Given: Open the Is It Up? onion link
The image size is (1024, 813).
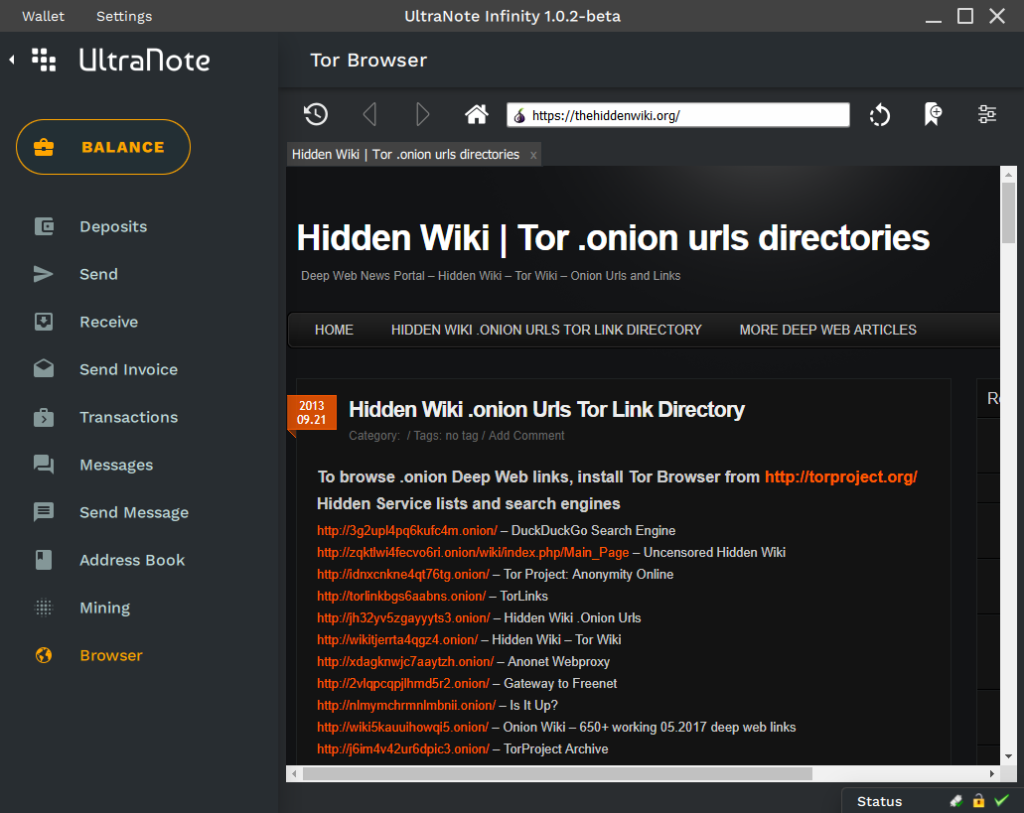Looking at the screenshot, I should (406, 705).
